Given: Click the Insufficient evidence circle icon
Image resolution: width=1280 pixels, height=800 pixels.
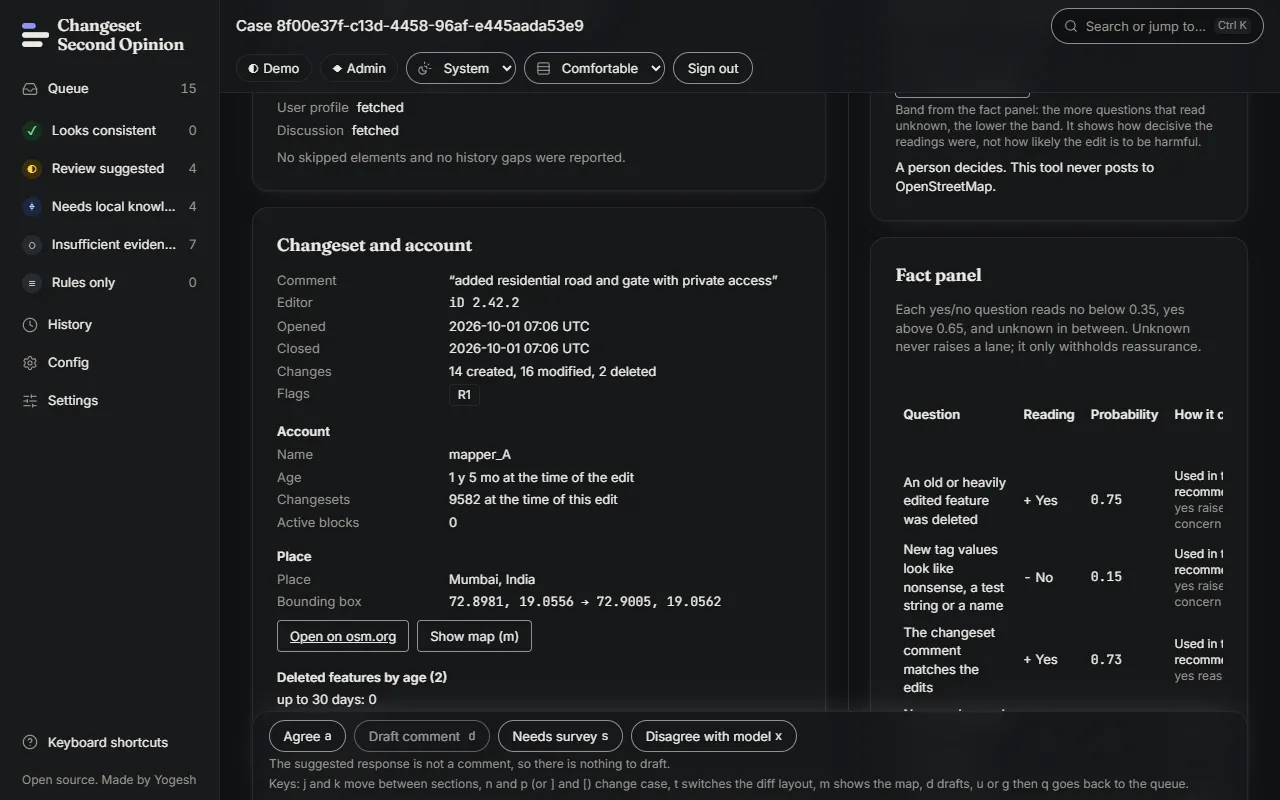Looking at the screenshot, I should (32, 245).
